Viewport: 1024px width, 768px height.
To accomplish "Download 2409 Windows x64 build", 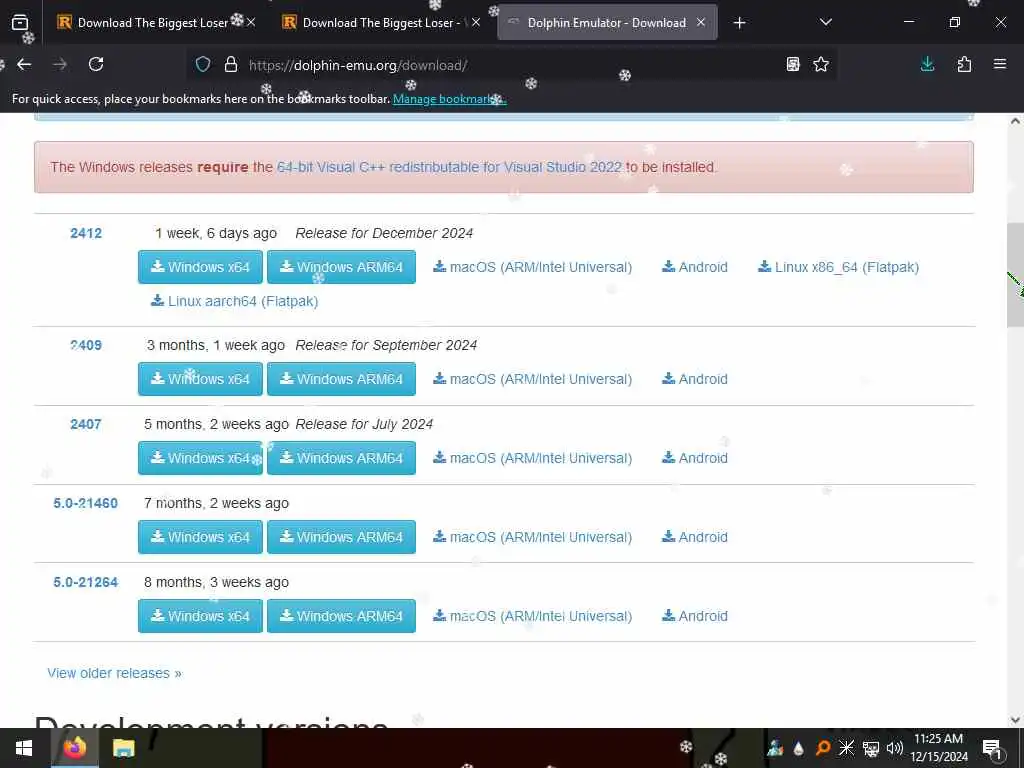I will [200, 379].
